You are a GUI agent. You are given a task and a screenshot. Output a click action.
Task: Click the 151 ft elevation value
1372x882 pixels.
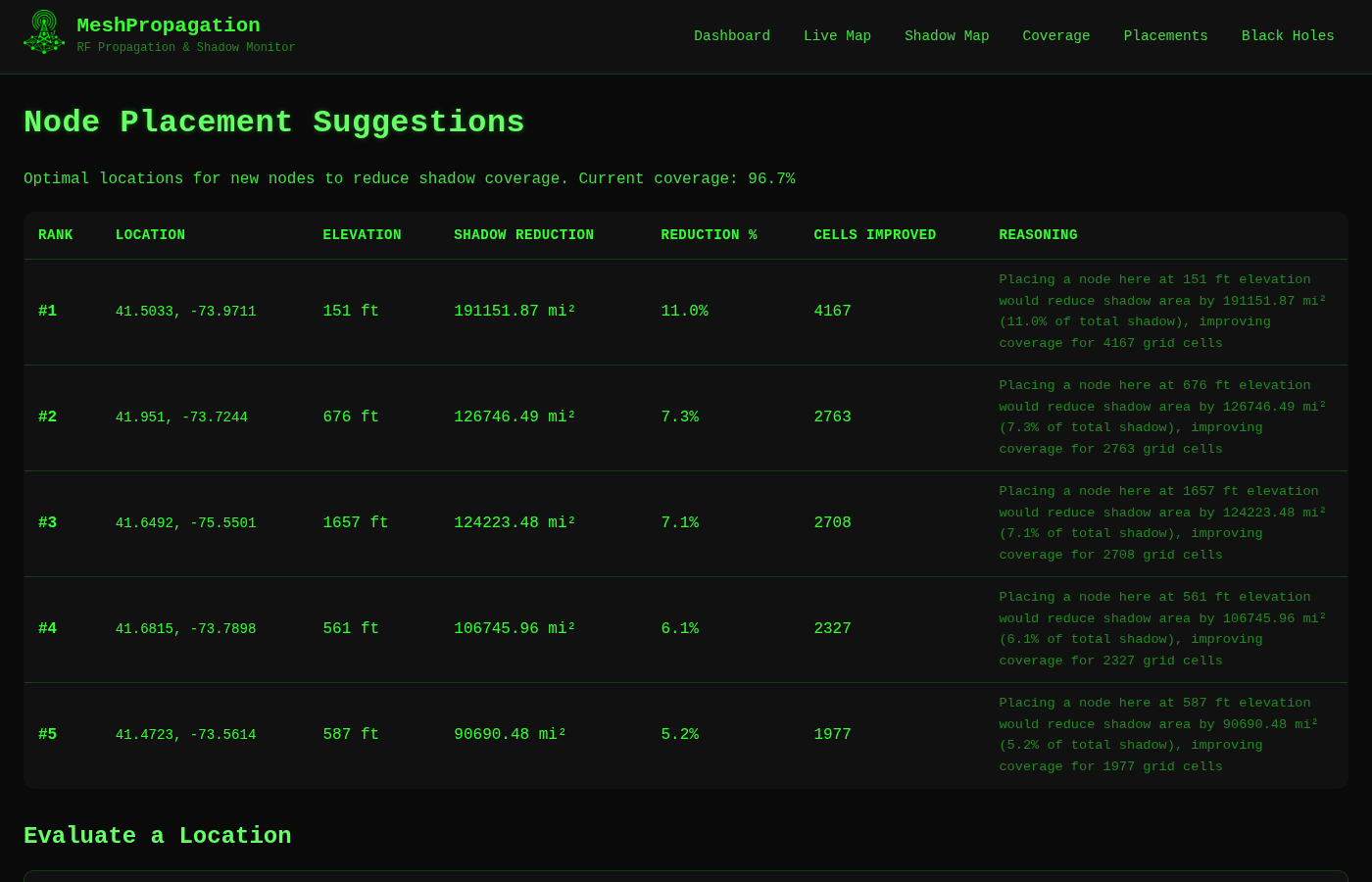click(351, 312)
